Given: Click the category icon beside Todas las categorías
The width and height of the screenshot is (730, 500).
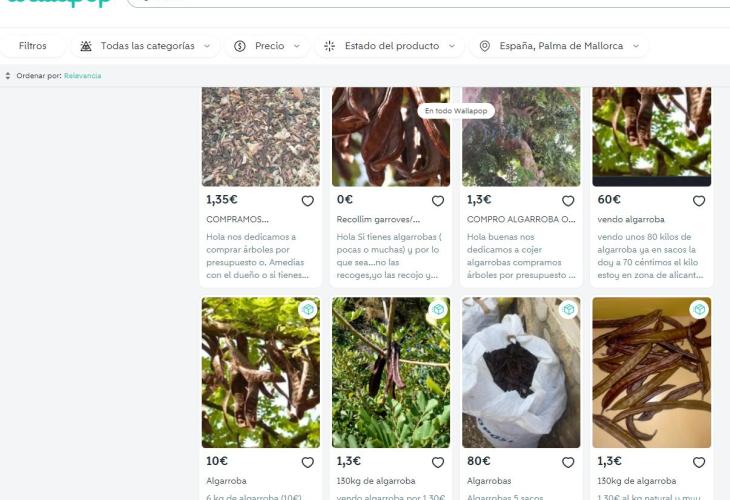Looking at the screenshot, I should pyautogui.click(x=86, y=46).
